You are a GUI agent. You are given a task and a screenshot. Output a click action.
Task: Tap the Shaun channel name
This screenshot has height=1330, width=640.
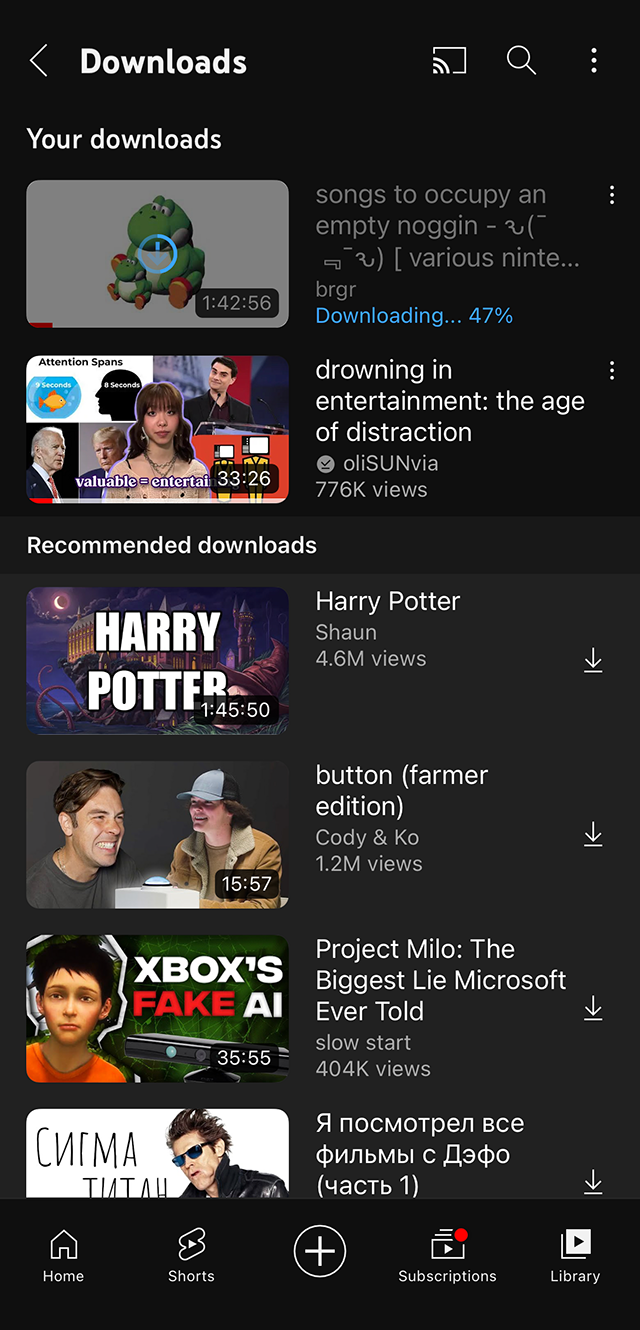pyautogui.click(x=346, y=632)
